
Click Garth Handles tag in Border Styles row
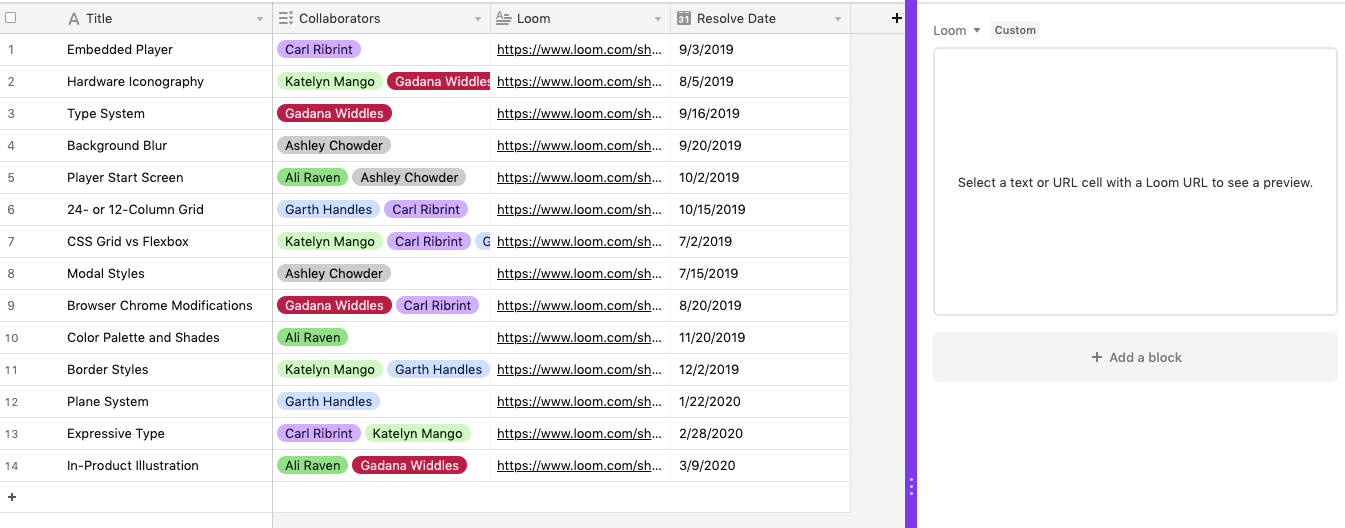[x=438, y=369]
